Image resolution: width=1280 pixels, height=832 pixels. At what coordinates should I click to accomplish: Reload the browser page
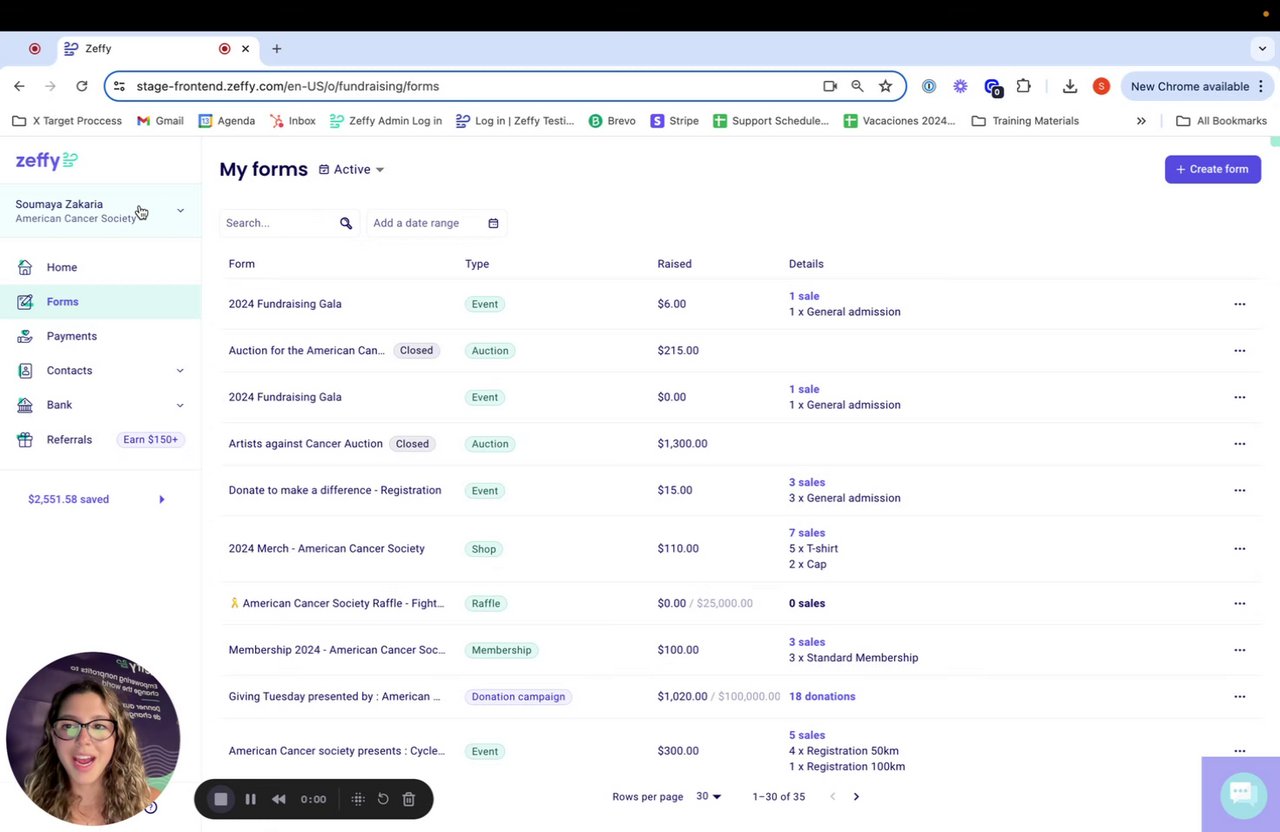click(x=82, y=86)
